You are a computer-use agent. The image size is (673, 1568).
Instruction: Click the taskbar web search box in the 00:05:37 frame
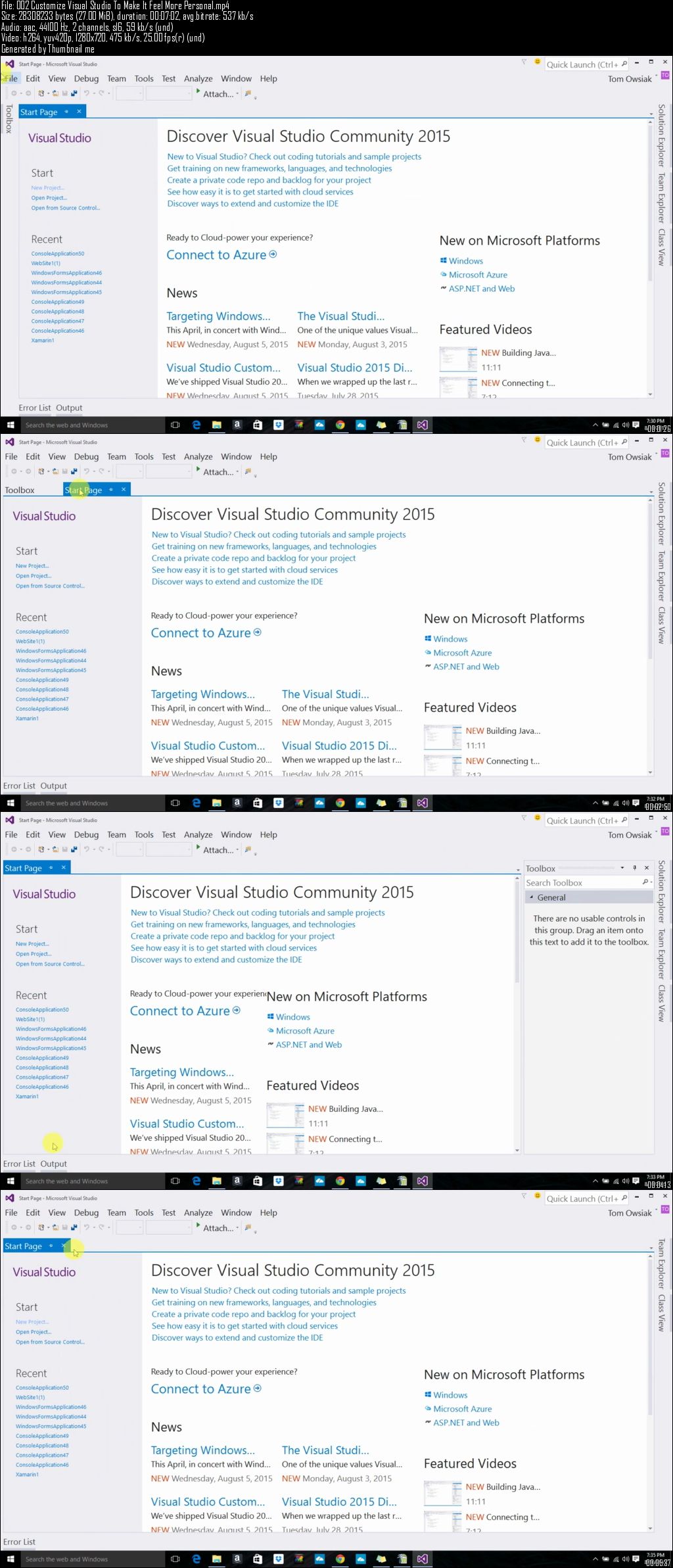[93, 1559]
